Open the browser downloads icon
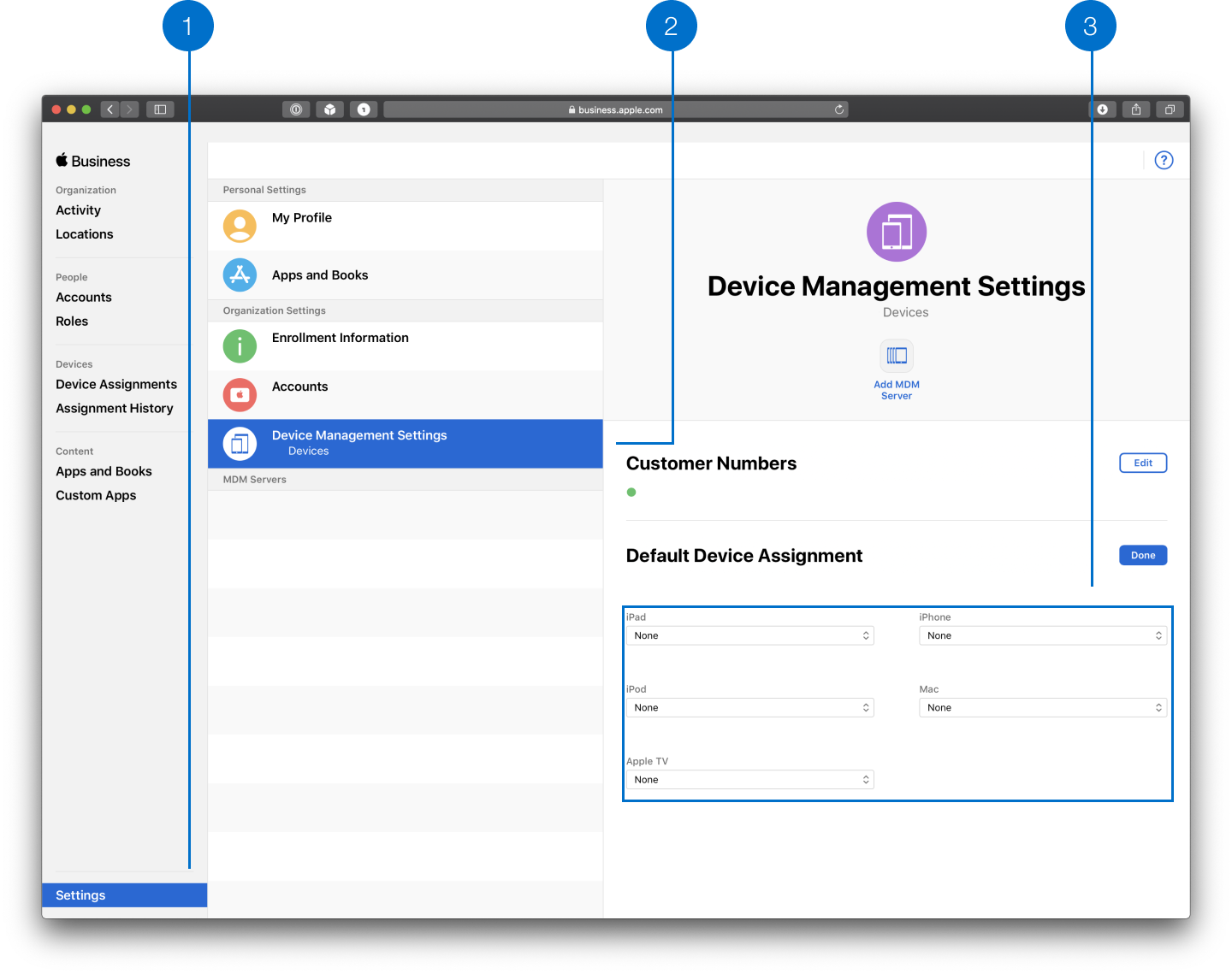The image size is (1232, 974). tap(1102, 109)
